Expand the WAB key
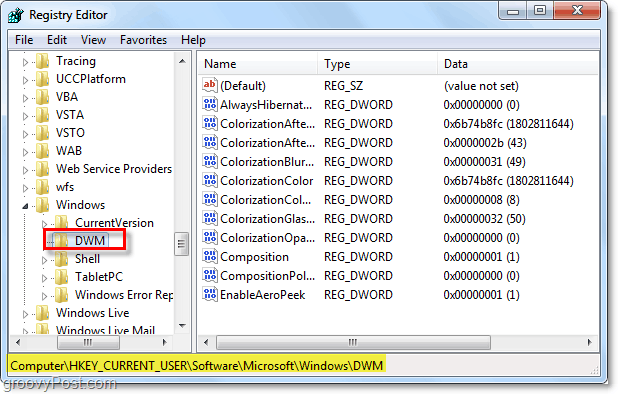 tap(25, 152)
